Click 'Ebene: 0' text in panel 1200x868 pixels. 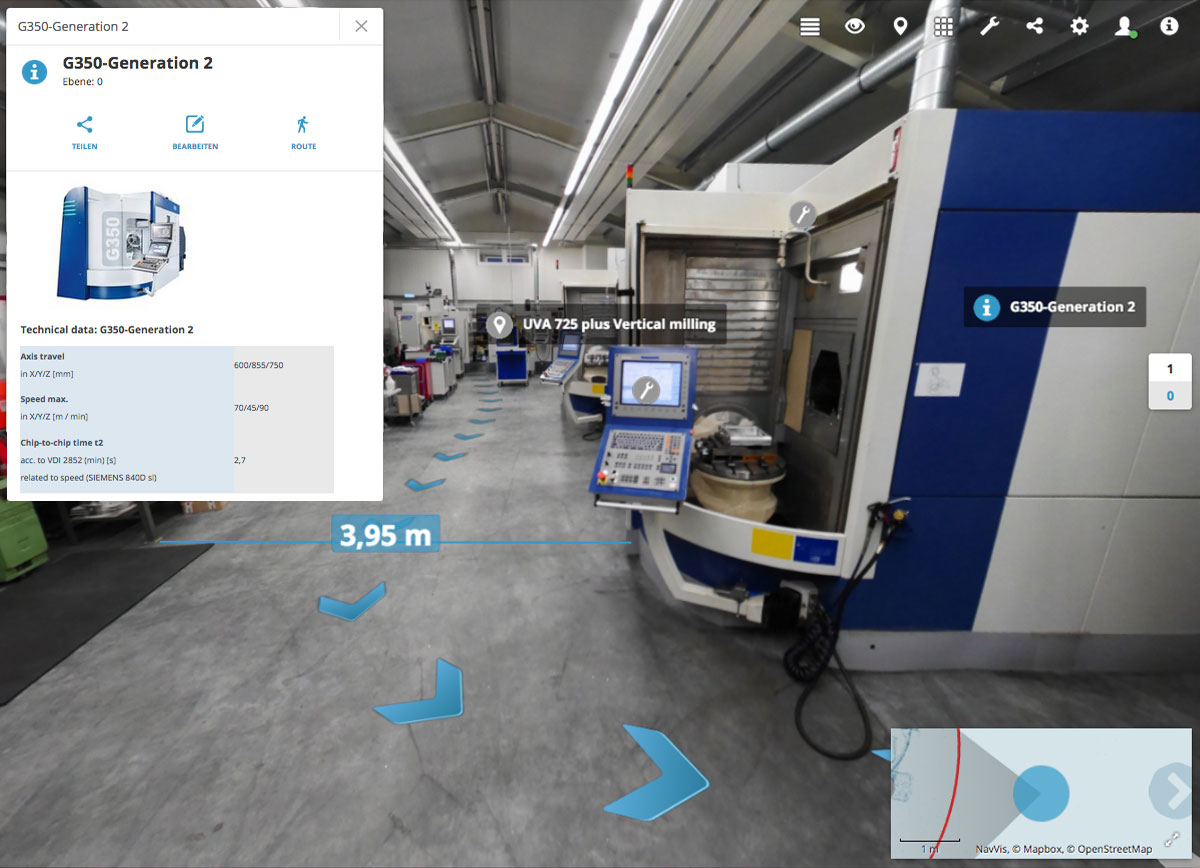click(83, 82)
